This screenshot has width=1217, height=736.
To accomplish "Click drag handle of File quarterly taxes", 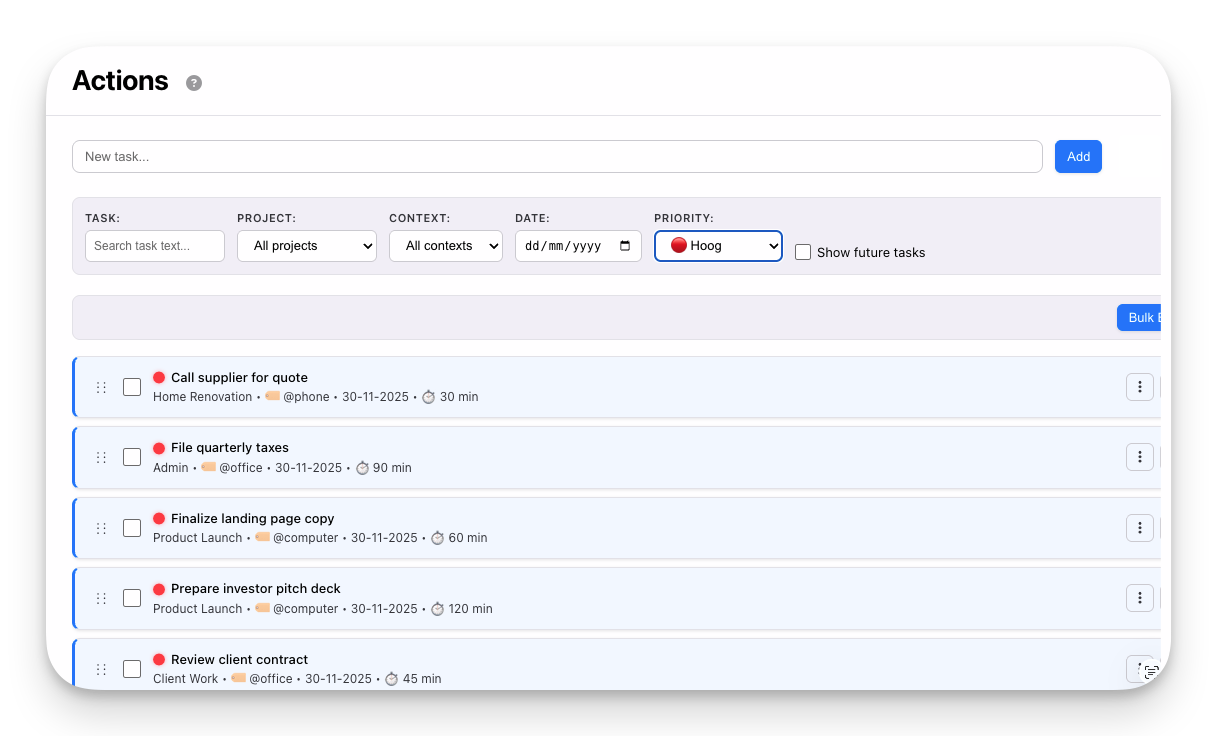I will point(101,457).
